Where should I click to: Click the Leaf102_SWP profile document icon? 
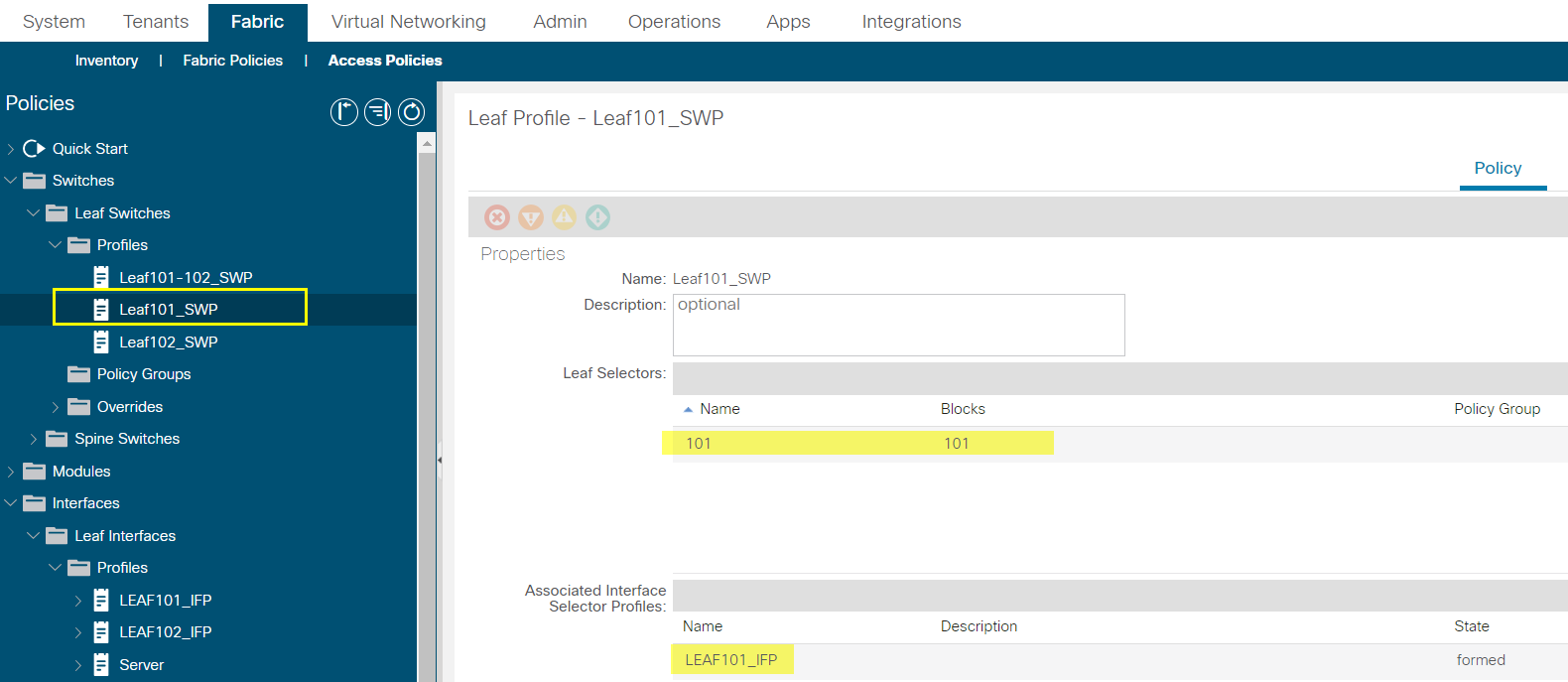pyautogui.click(x=101, y=341)
